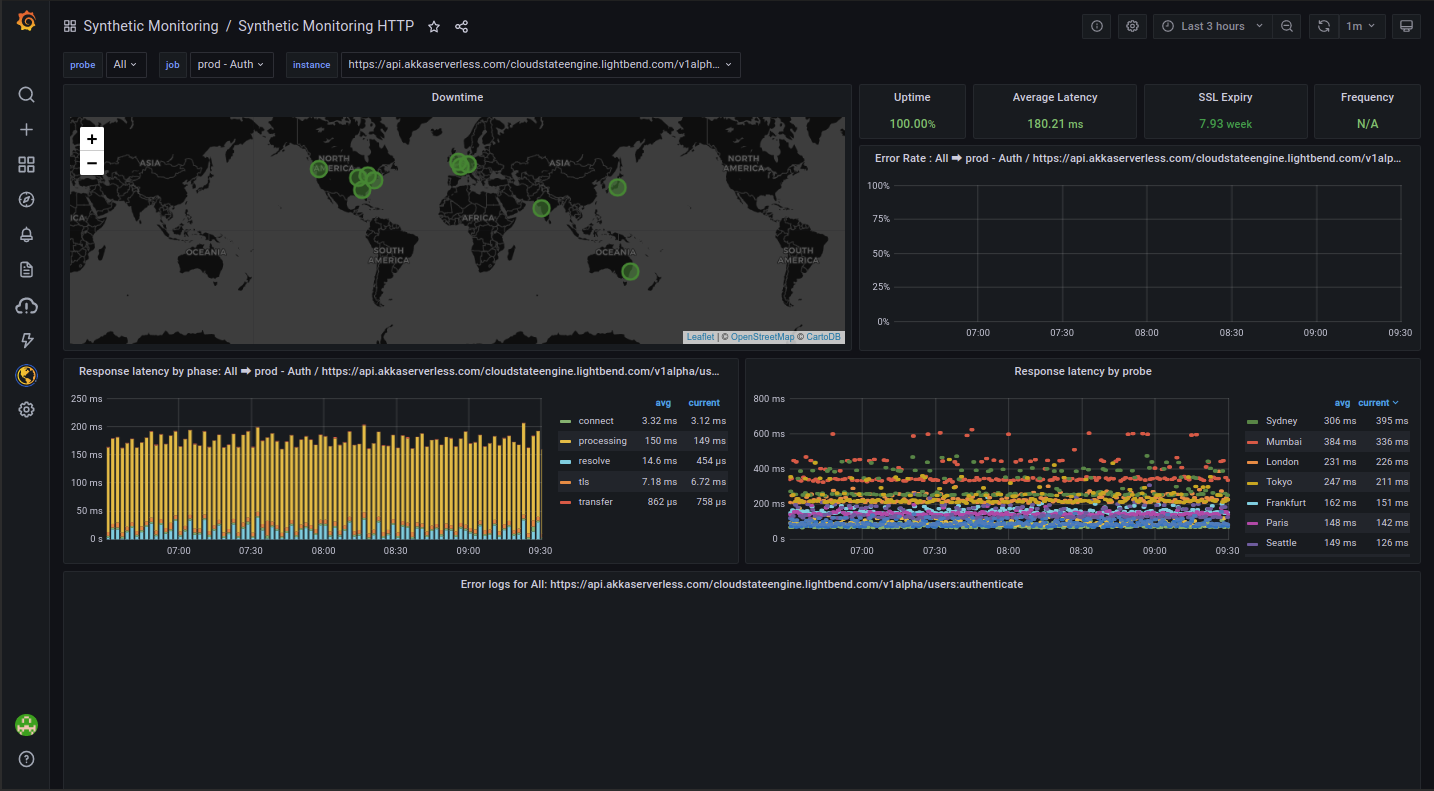Screen dimensions: 1434x791
Task: Toggle the Mumbai series visibility
Action: [1283, 442]
